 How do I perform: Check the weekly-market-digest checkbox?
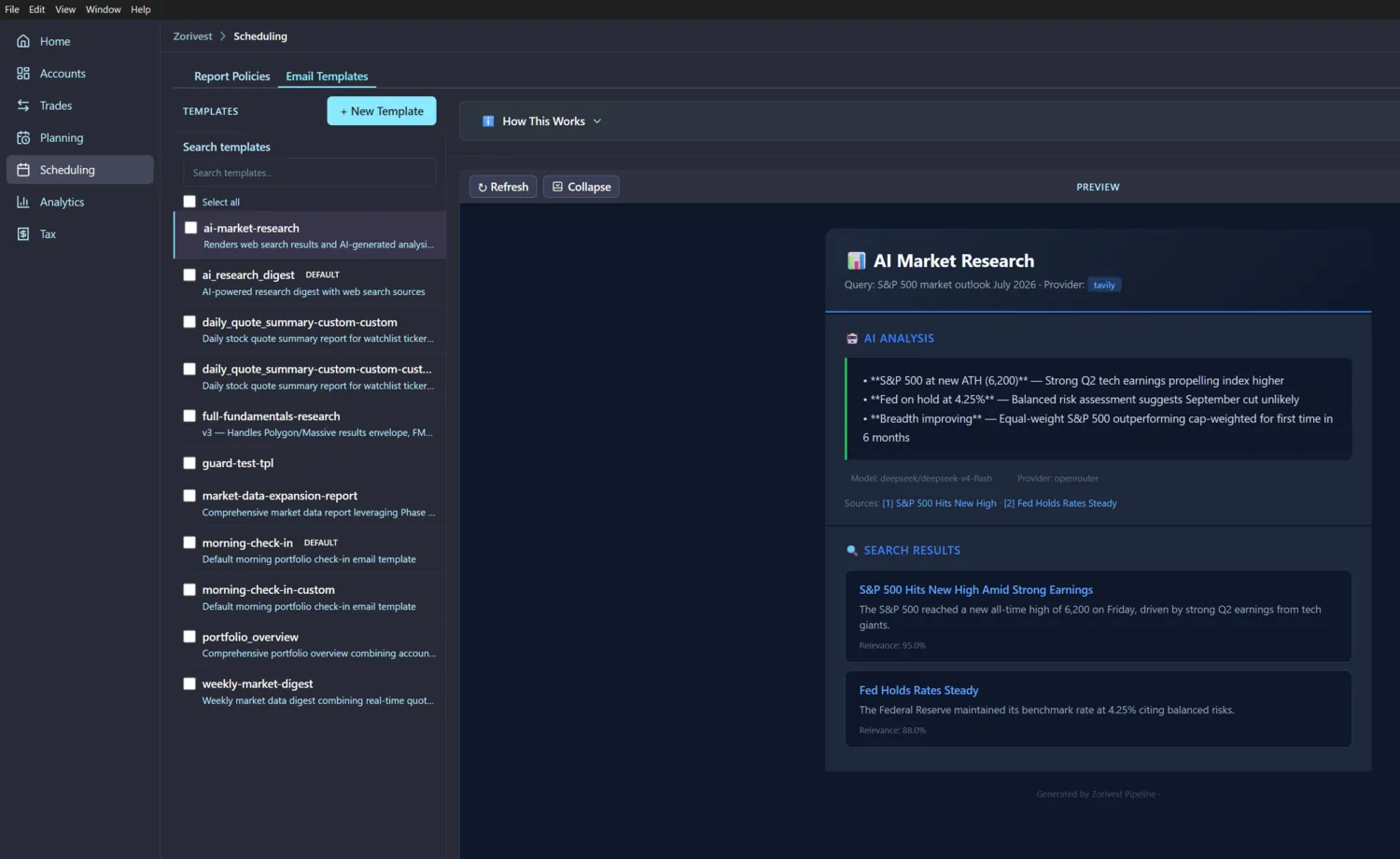189,683
